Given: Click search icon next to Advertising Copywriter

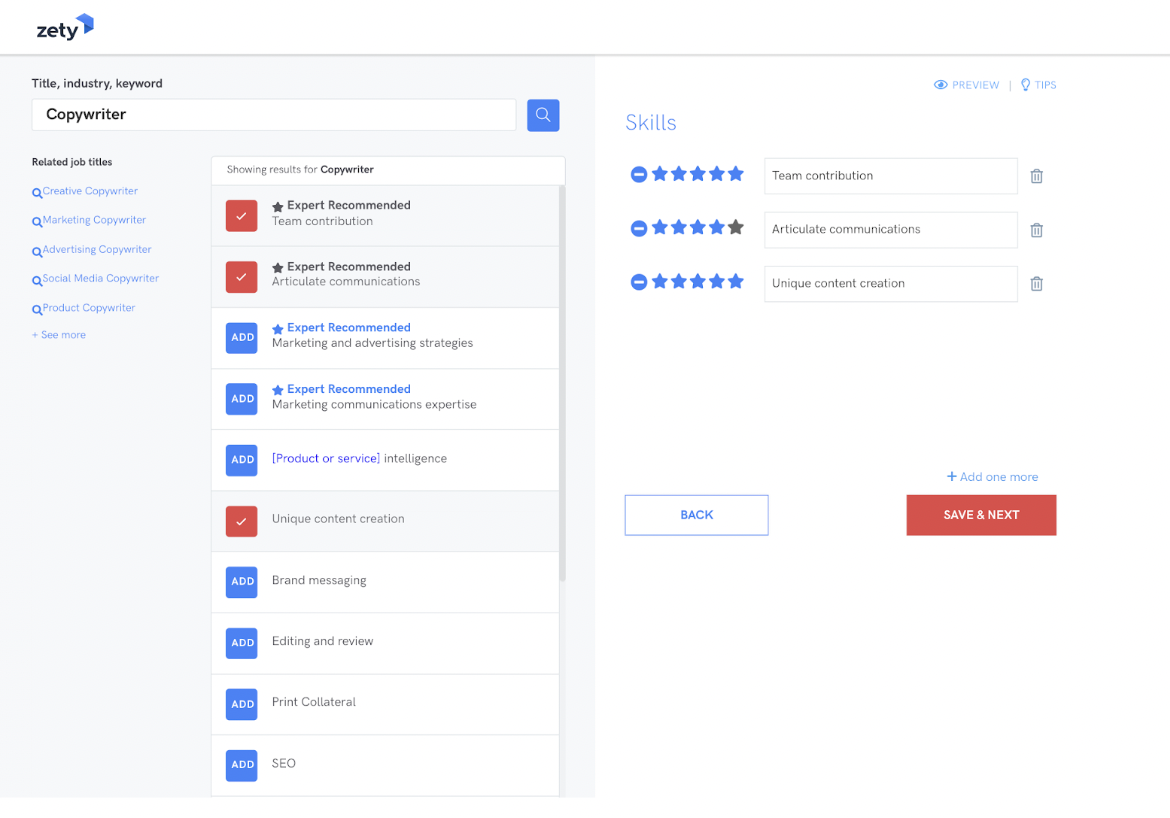Looking at the screenshot, I should [x=37, y=252].
